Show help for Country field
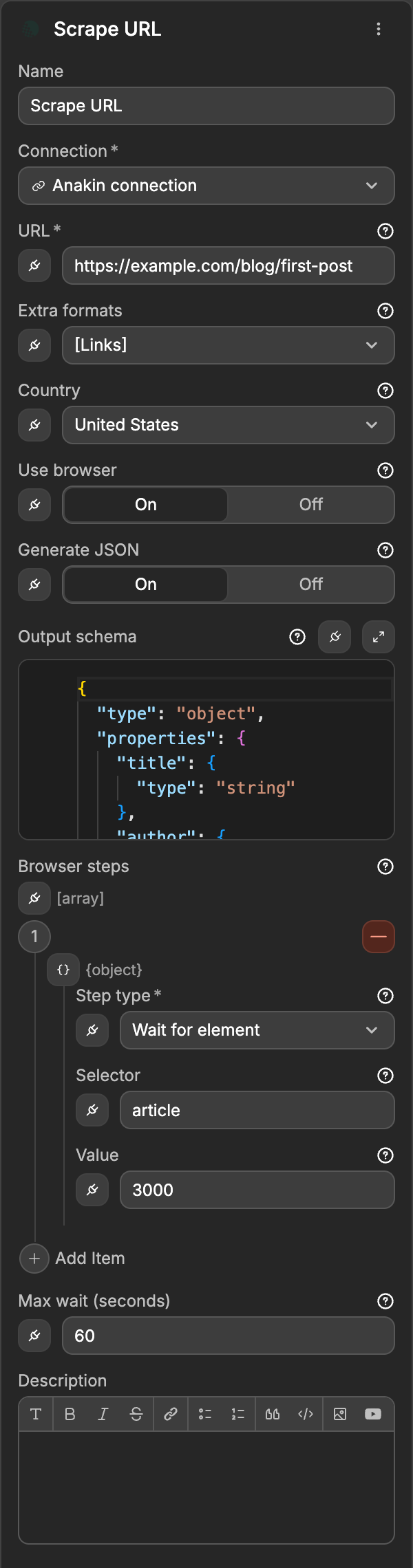This screenshot has width=413, height=1568. [x=385, y=391]
